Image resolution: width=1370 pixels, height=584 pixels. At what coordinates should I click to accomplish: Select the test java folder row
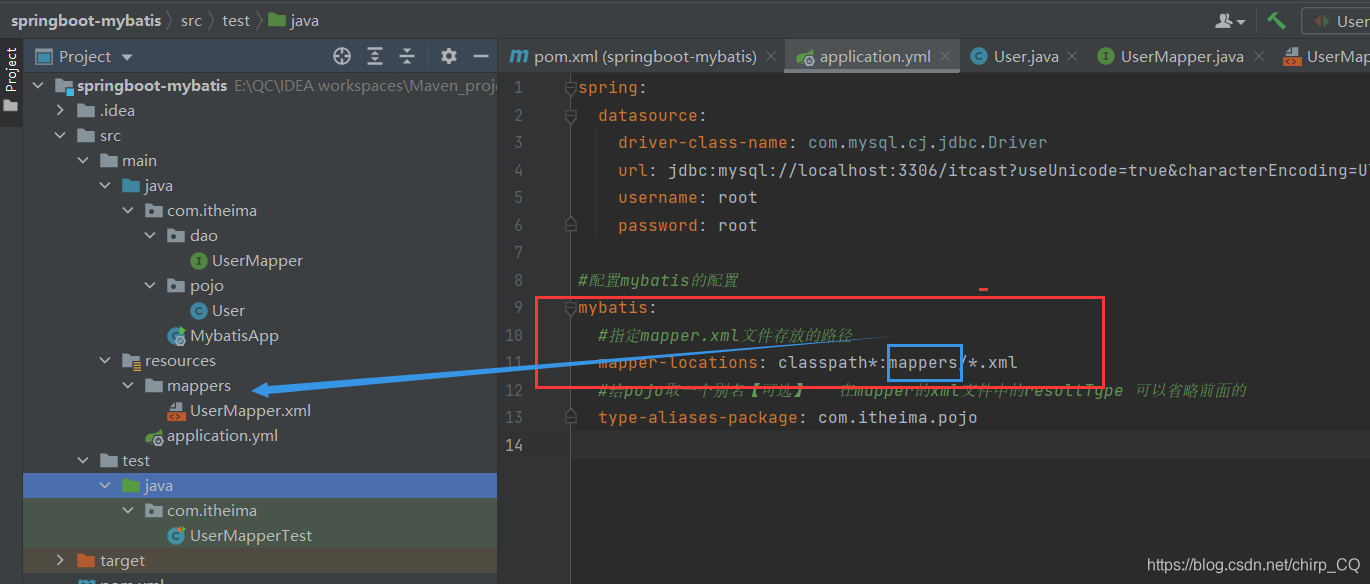pyautogui.click(x=260, y=485)
